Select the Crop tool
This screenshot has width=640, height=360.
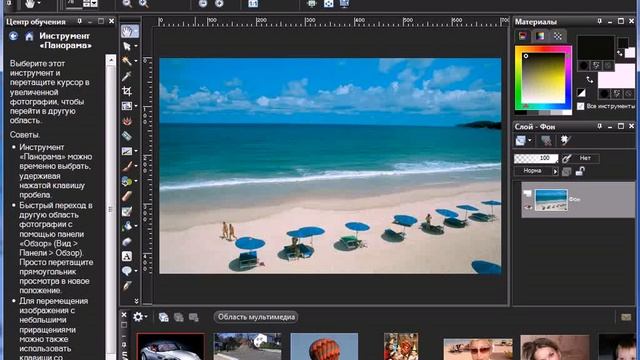click(x=127, y=91)
